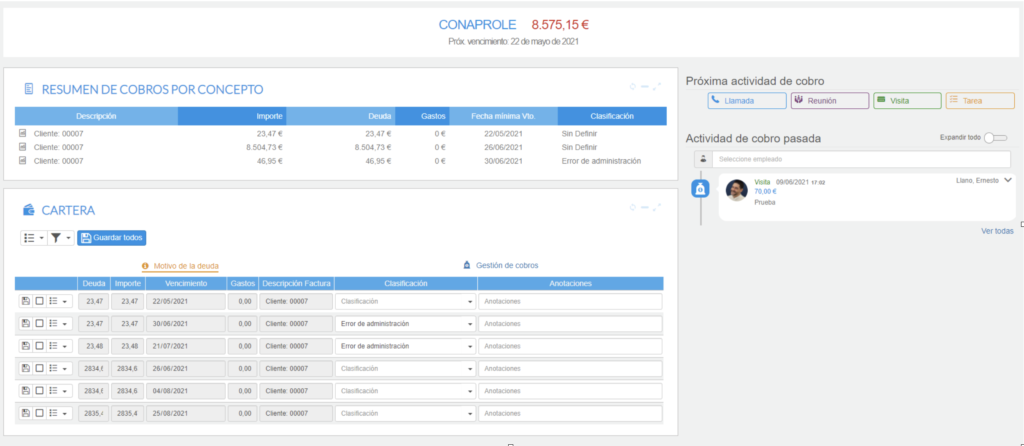The height and width of the screenshot is (446, 1024).
Task: Click save icon on 26/06/2021 Cartera row
Action: (x=25, y=368)
